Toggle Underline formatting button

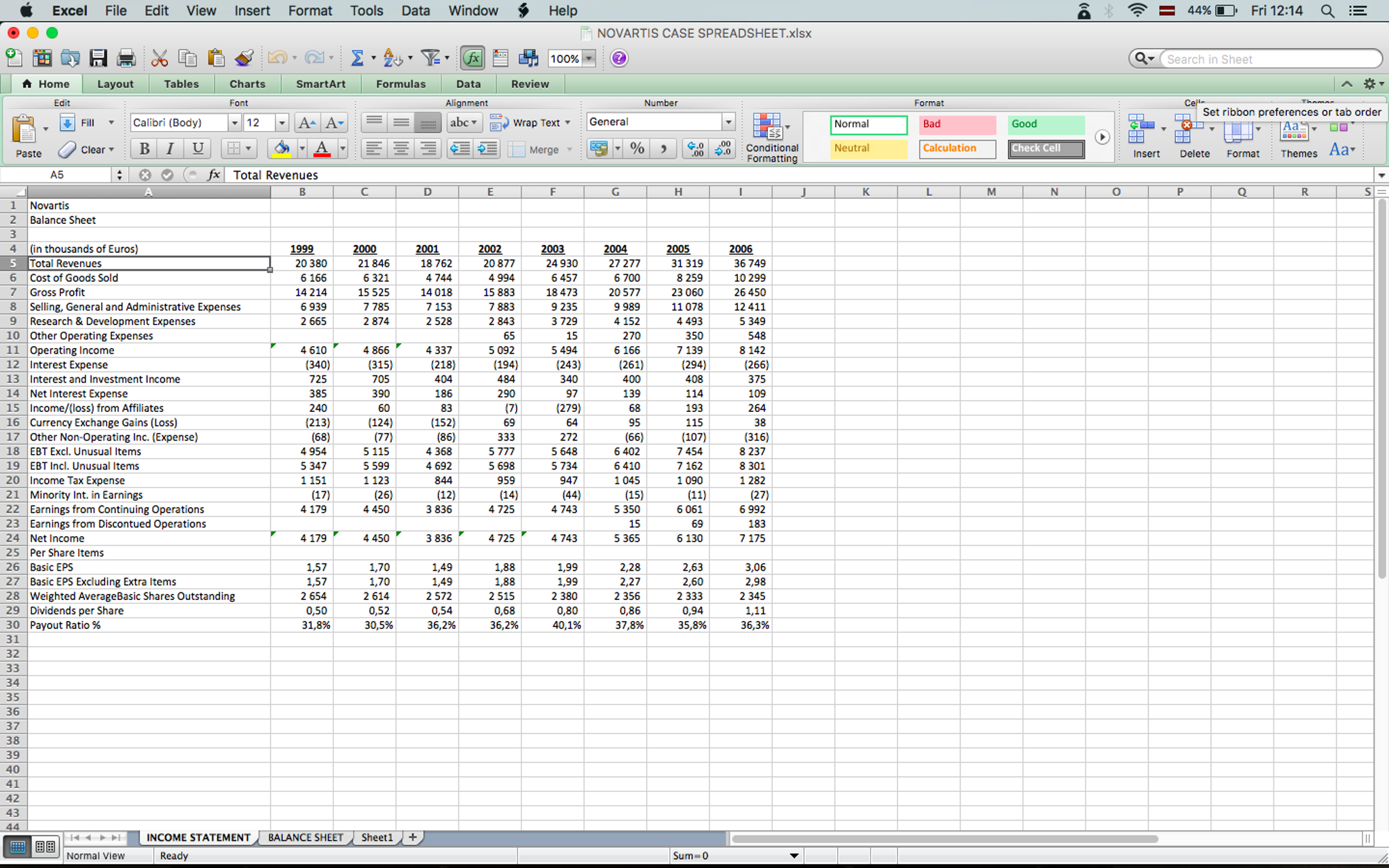pyautogui.click(x=198, y=149)
